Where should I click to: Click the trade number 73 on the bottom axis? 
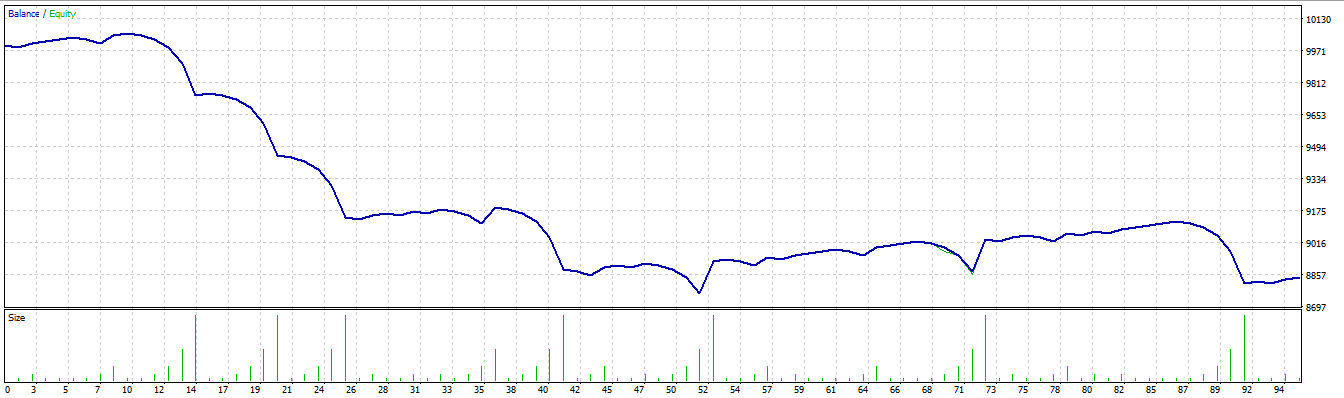992,389
